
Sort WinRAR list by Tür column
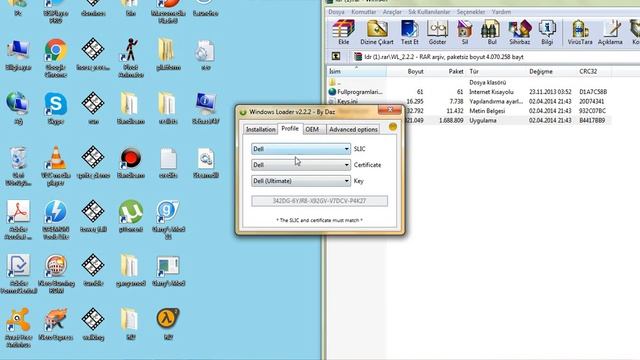pyautogui.click(x=496, y=71)
